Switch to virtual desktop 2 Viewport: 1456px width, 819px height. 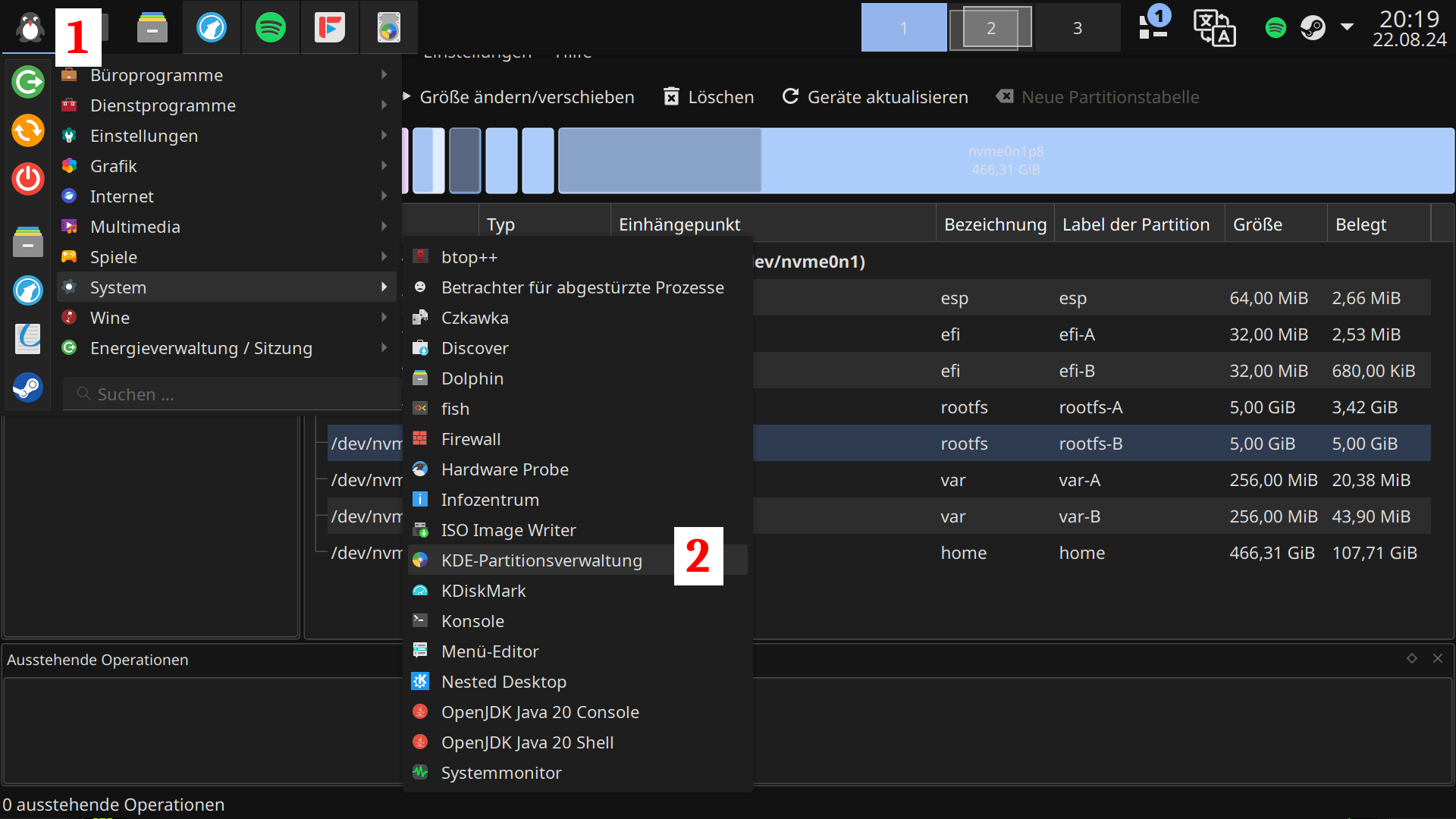(990, 28)
